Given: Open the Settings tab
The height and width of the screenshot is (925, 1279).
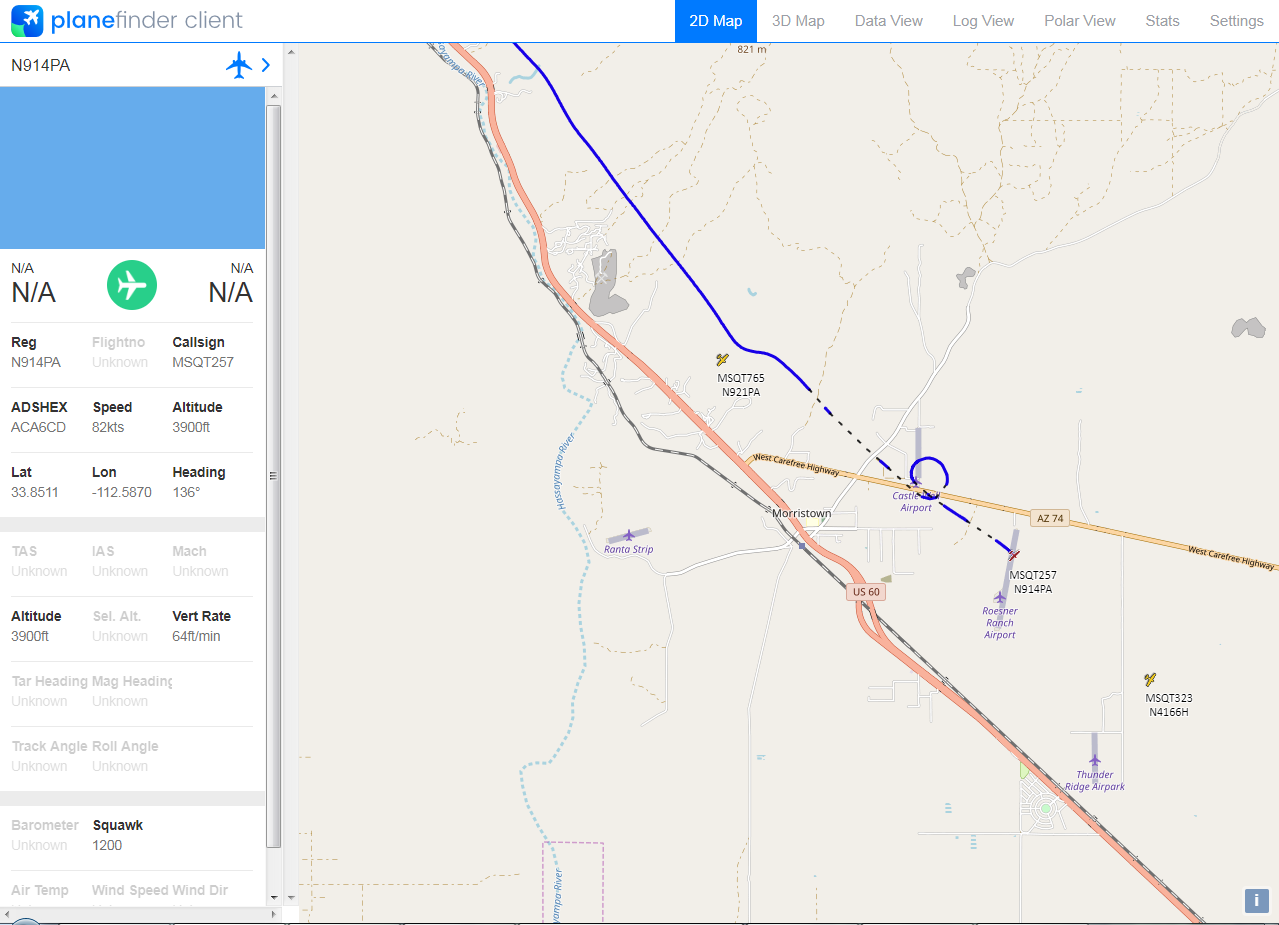Looking at the screenshot, I should (x=1237, y=21).
